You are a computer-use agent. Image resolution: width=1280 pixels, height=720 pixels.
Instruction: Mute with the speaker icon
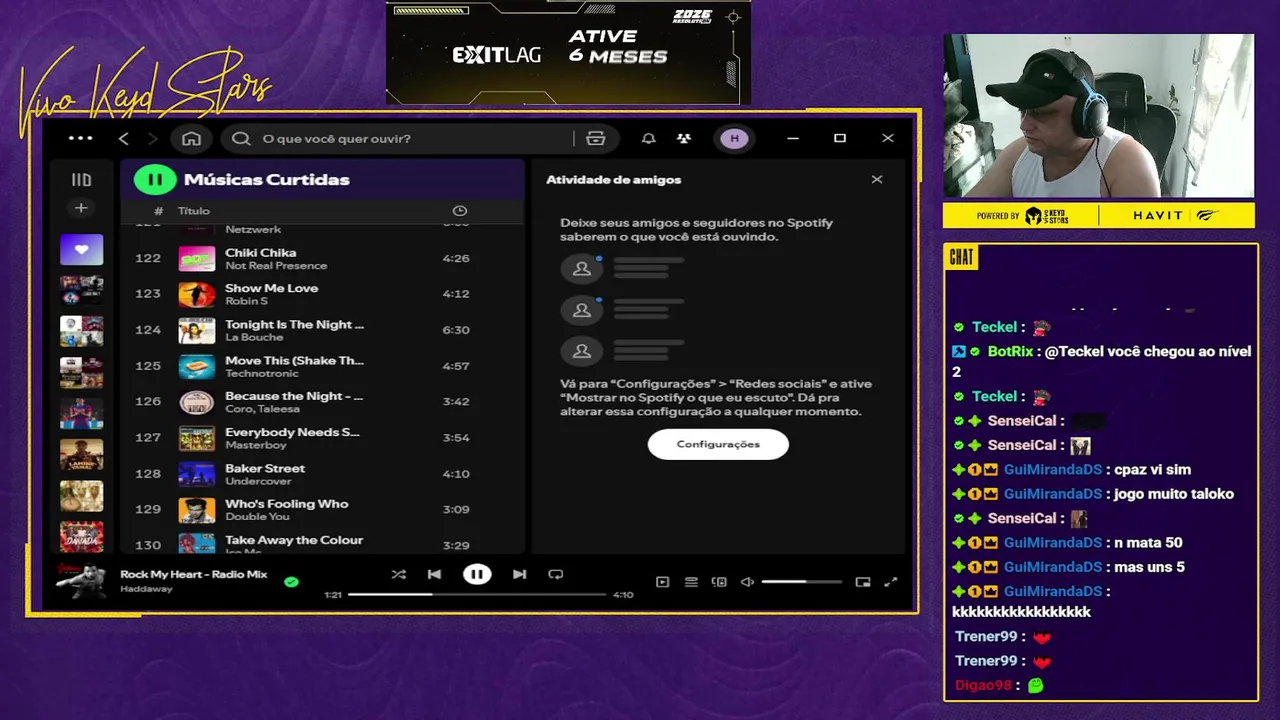[747, 582]
